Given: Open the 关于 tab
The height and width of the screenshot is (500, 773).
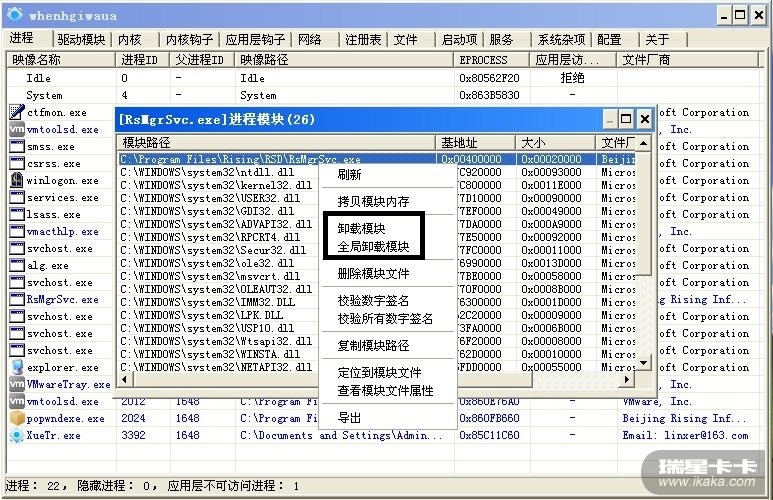Looking at the screenshot, I should pos(658,39).
